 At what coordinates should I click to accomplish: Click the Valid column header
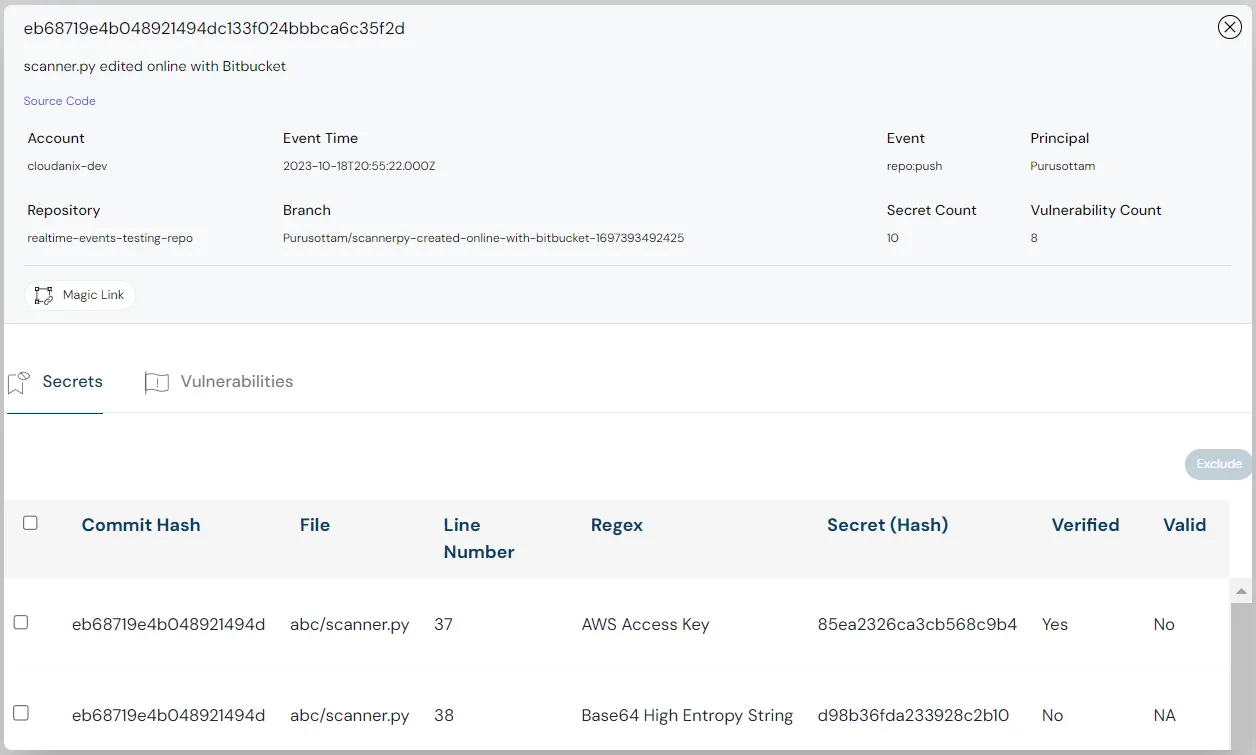pos(1184,525)
